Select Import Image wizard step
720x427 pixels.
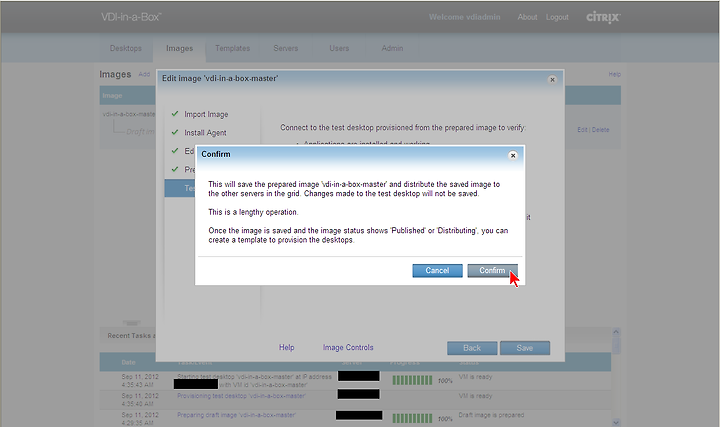click(206, 114)
